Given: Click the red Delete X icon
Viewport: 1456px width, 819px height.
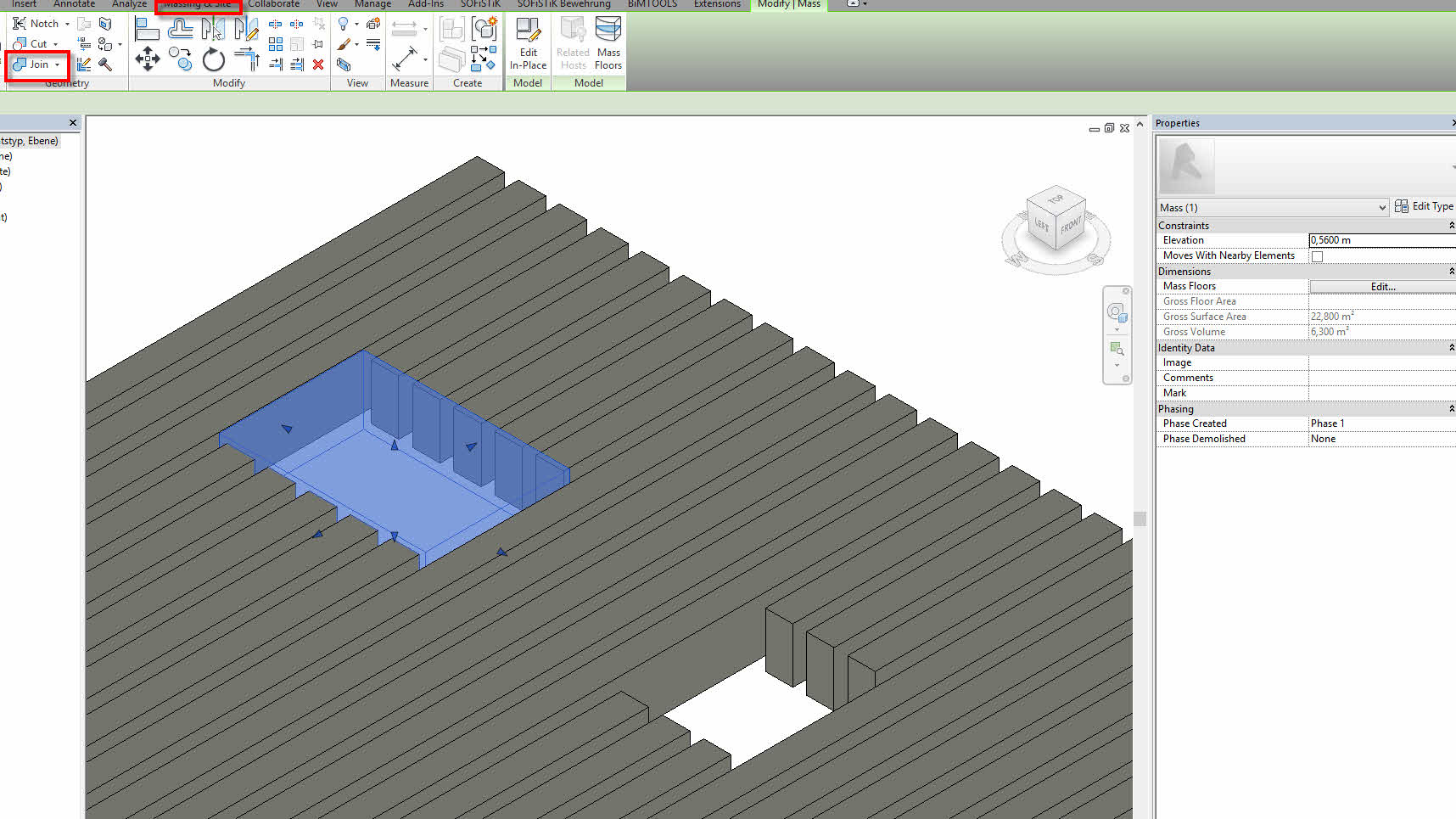Looking at the screenshot, I should [x=318, y=65].
